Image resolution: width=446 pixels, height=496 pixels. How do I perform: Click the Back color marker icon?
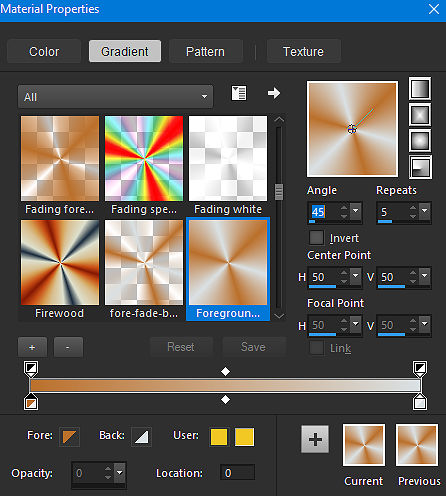pyautogui.click(x=141, y=437)
